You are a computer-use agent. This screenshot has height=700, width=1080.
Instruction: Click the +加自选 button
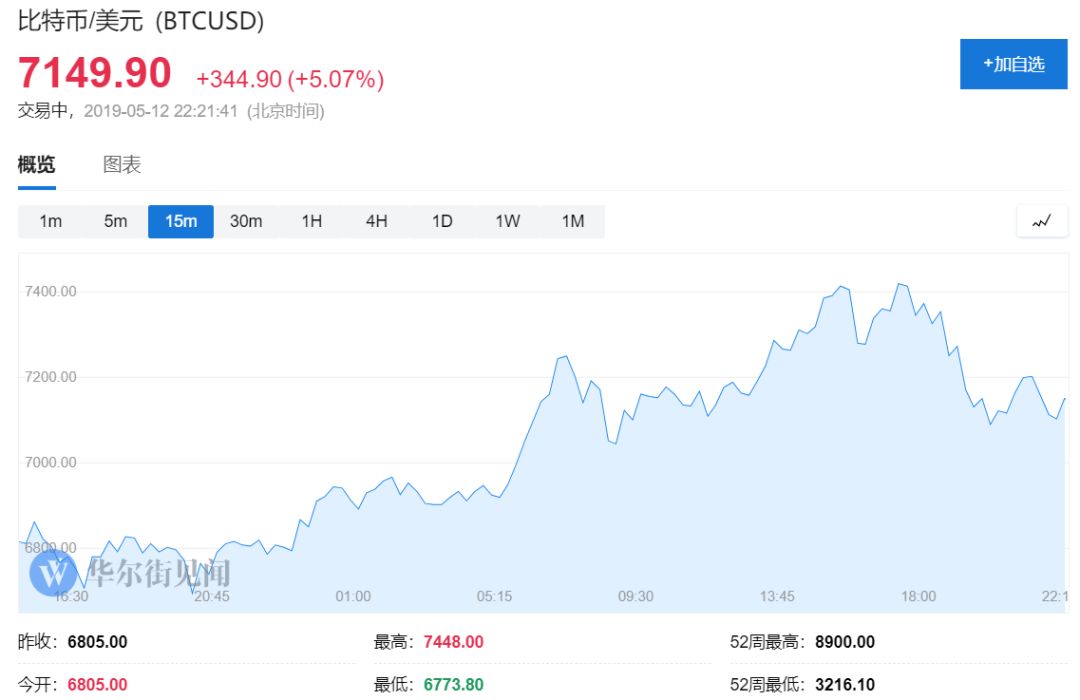point(1013,64)
